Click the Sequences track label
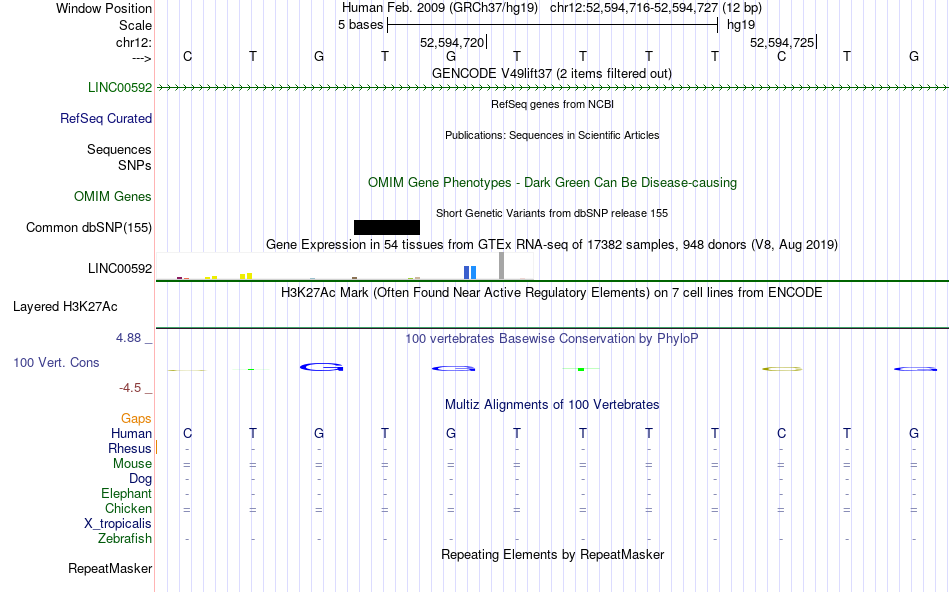 (x=119, y=149)
